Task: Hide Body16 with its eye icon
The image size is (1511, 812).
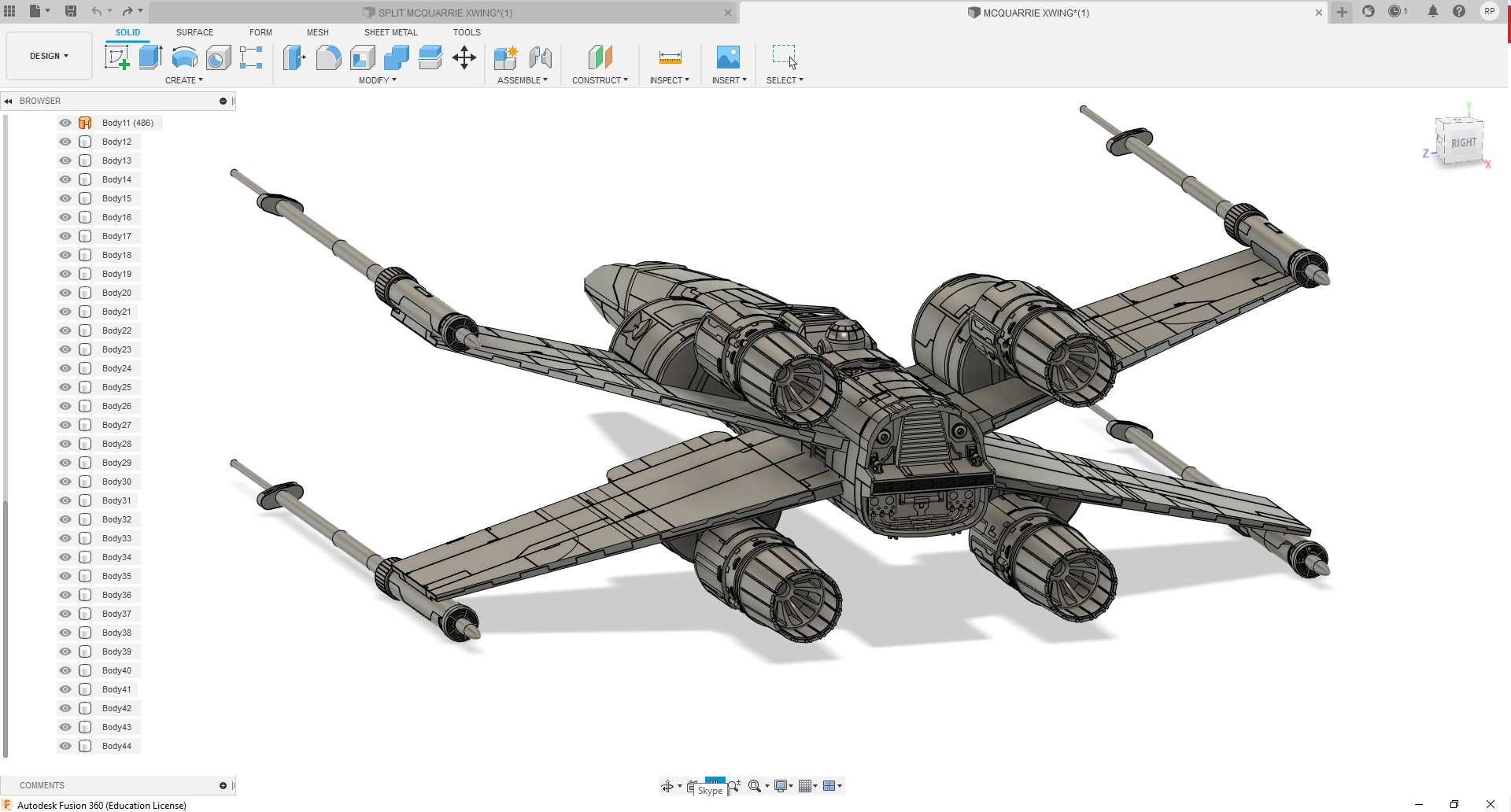Action: (65, 217)
